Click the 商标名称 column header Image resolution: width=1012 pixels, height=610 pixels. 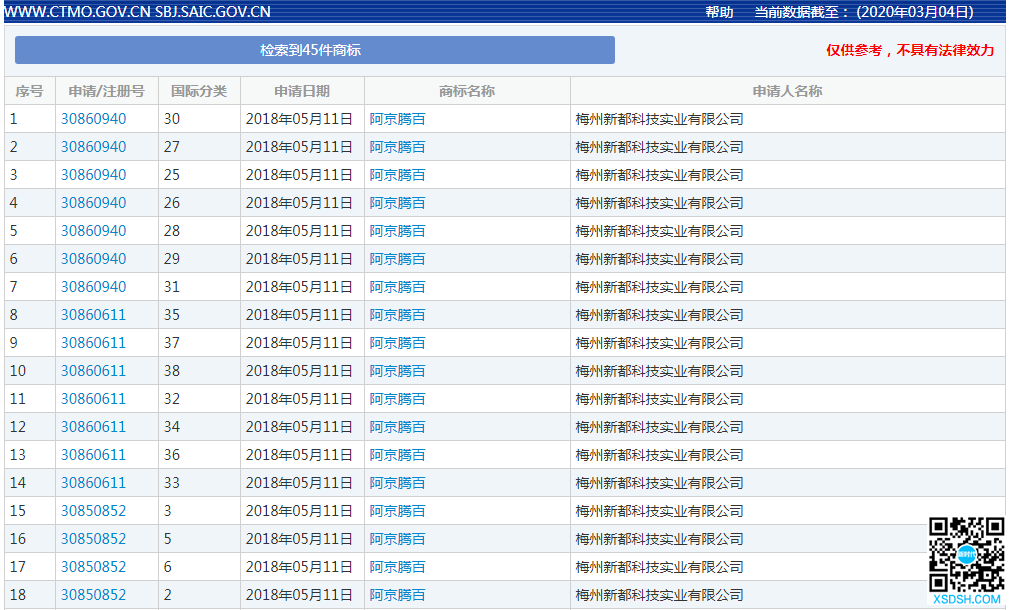coord(467,91)
